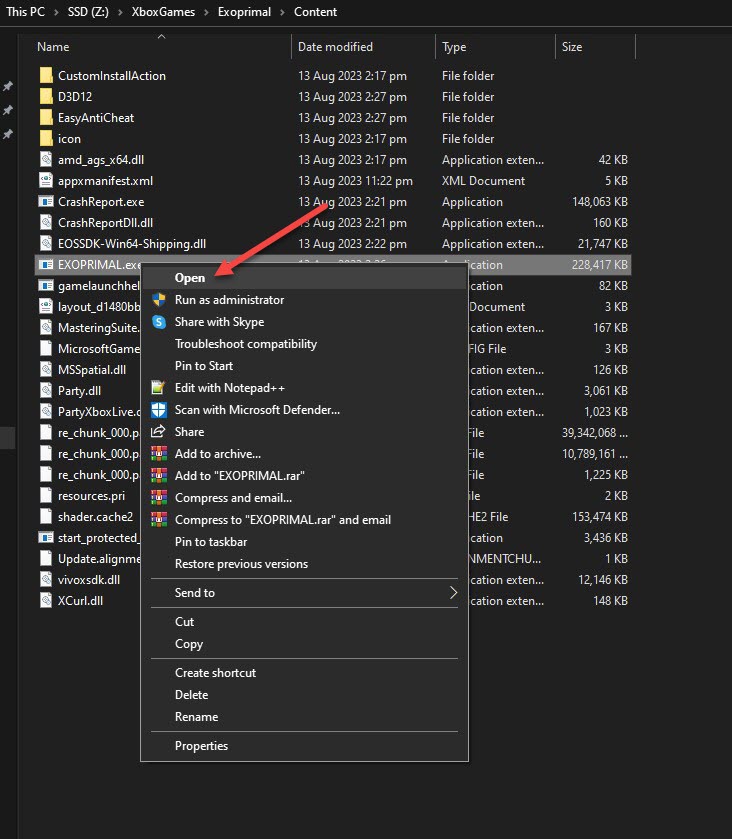Viewport: 732px width, 839px height.
Task: Open Properties from context menu
Action: pyautogui.click(x=304, y=745)
